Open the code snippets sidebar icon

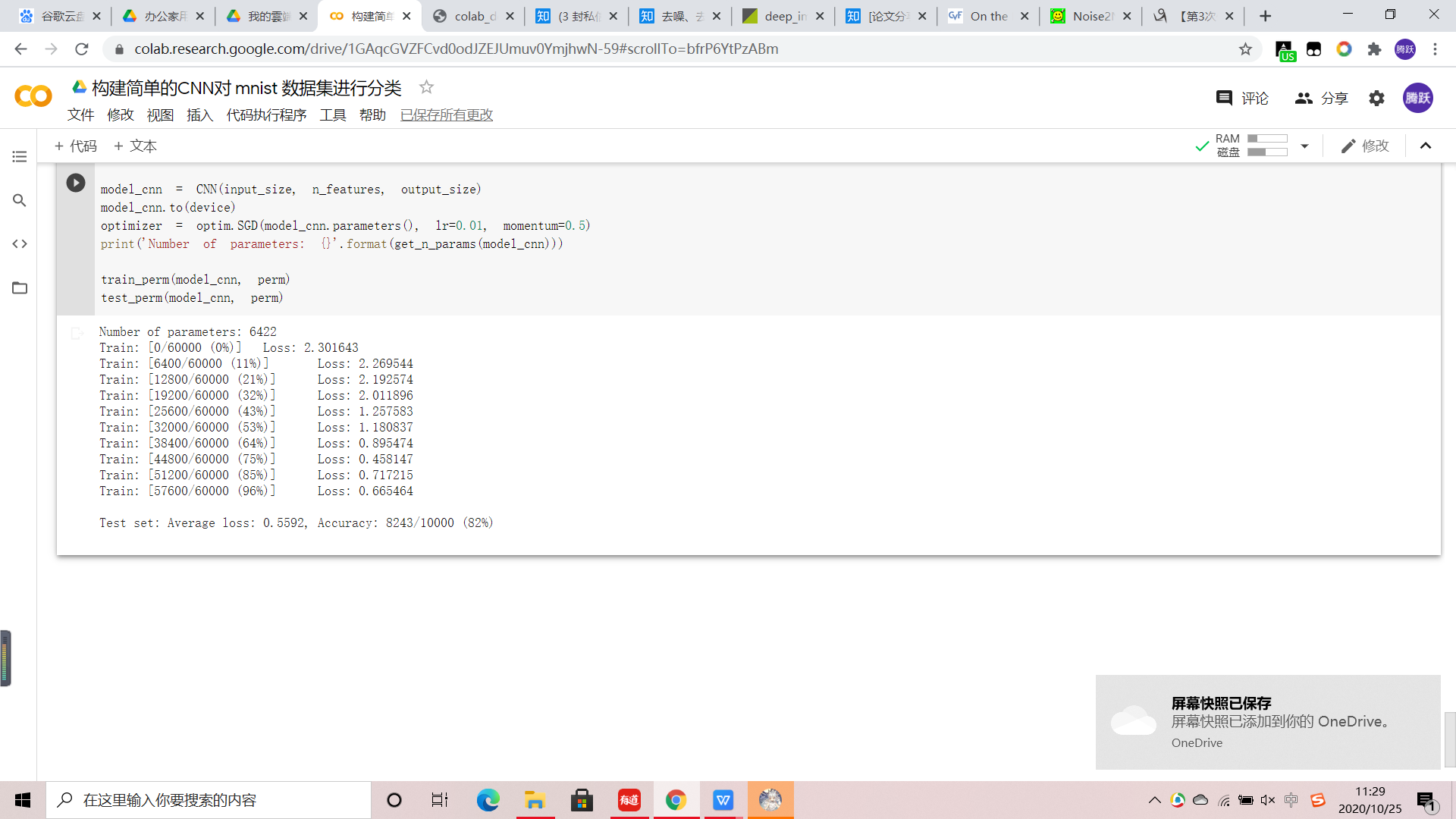20,244
